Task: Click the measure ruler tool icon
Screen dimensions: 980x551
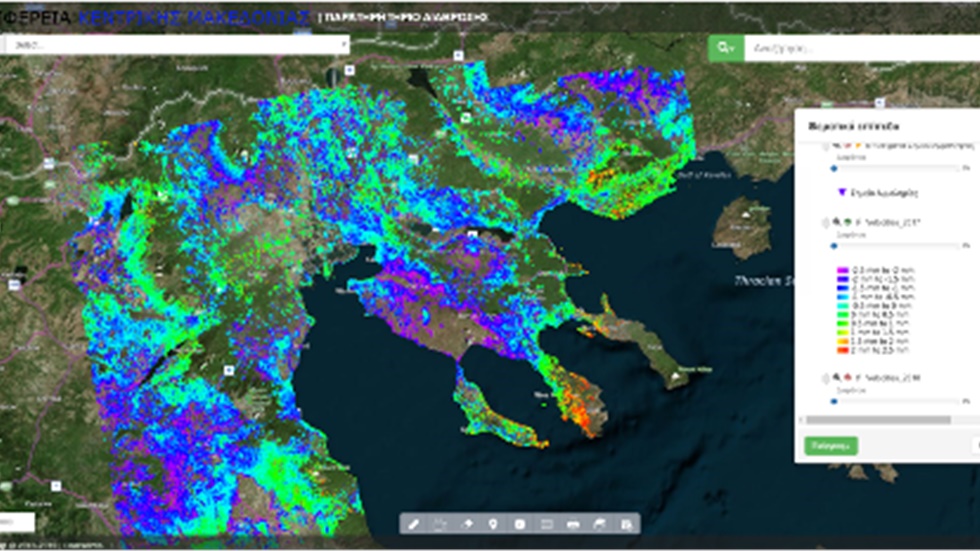Action: point(546,524)
